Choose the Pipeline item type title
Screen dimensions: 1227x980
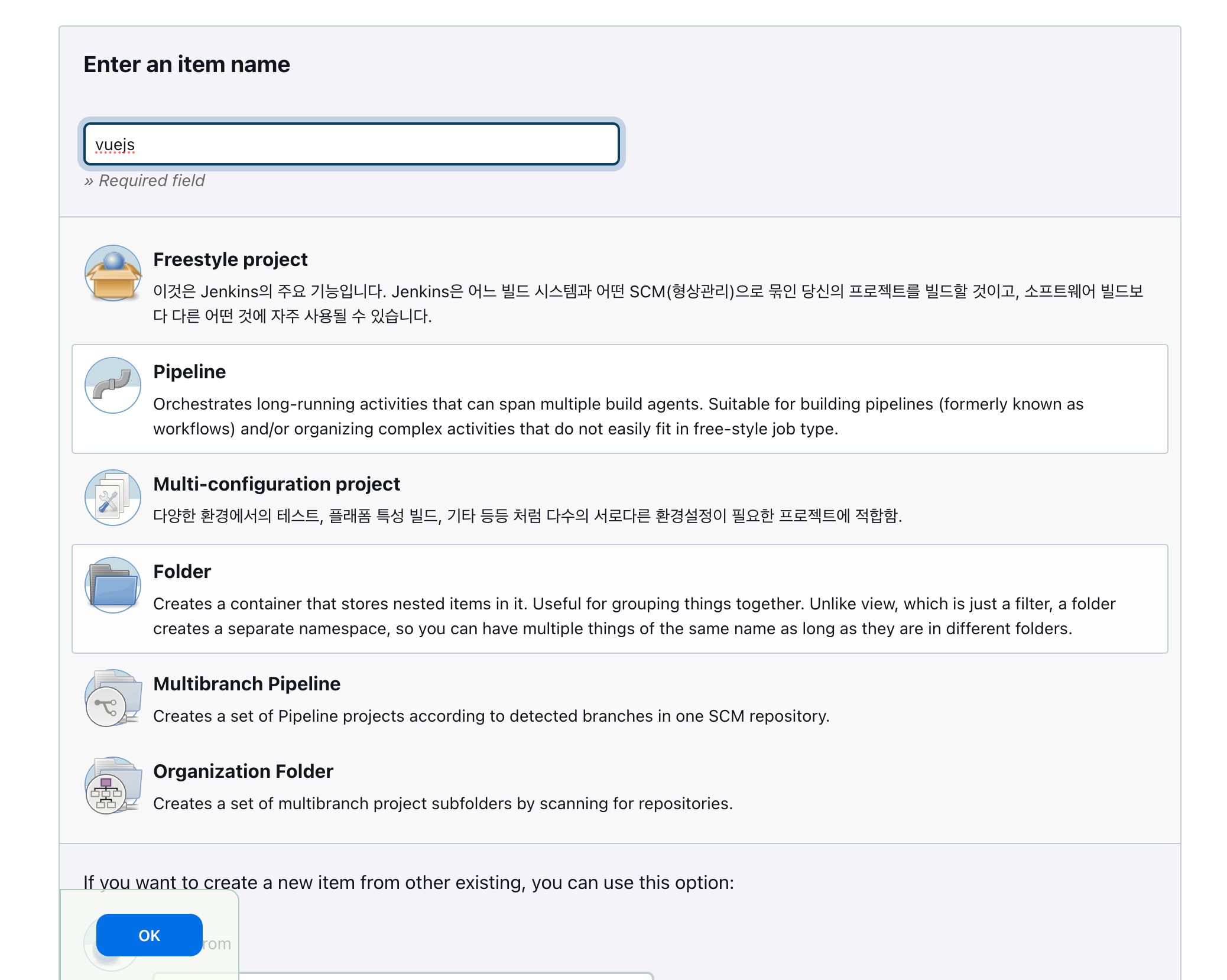point(189,372)
